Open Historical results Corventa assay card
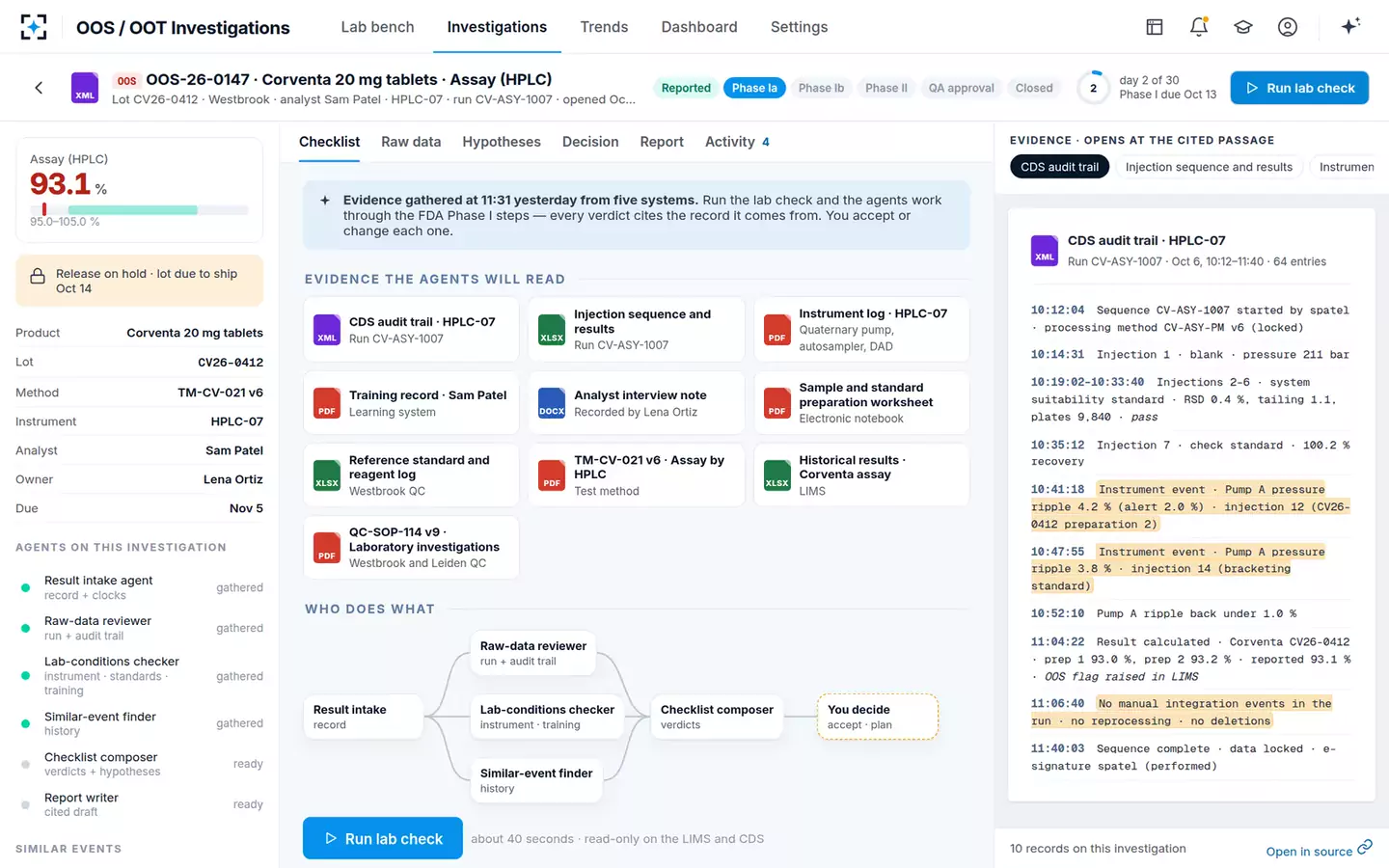1389x868 pixels. click(x=861, y=475)
